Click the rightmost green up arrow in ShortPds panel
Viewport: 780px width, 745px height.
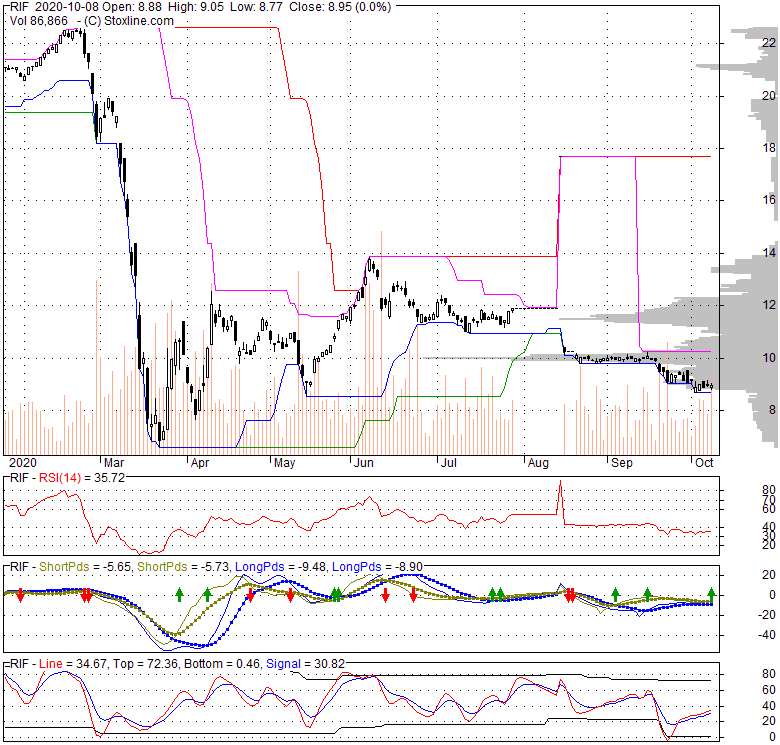711,594
